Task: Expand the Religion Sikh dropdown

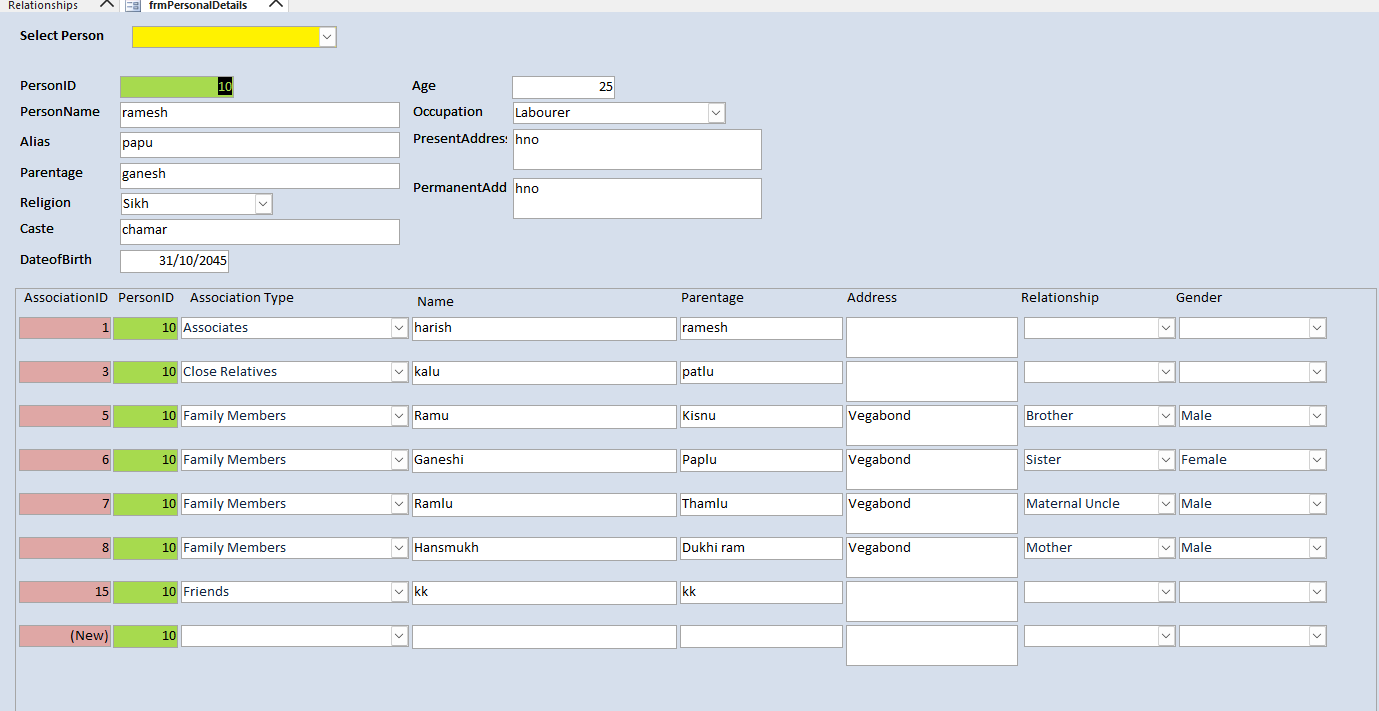Action: tap(263, 204)
